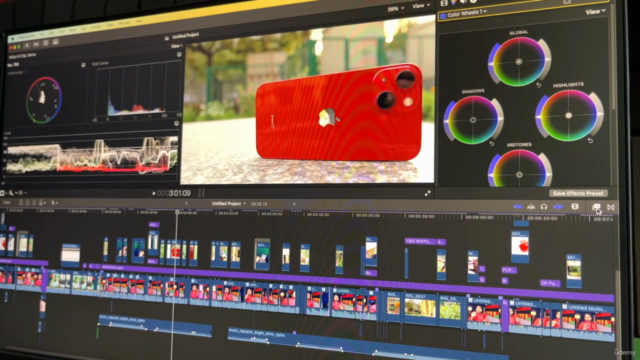The height and width of the screenshot is (360, 640).
Task: Click the tools arrow selector in timeline toolbar
Action: [54, 202]
